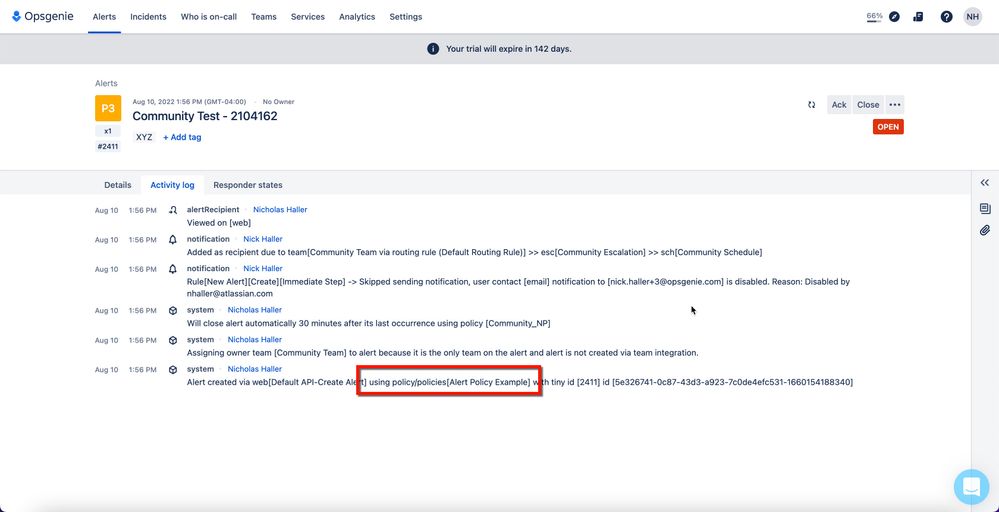Click the Alerts breadcrumb link
Image resolution: width=999 pixels, height=512 pixels.
coord(106,83)
